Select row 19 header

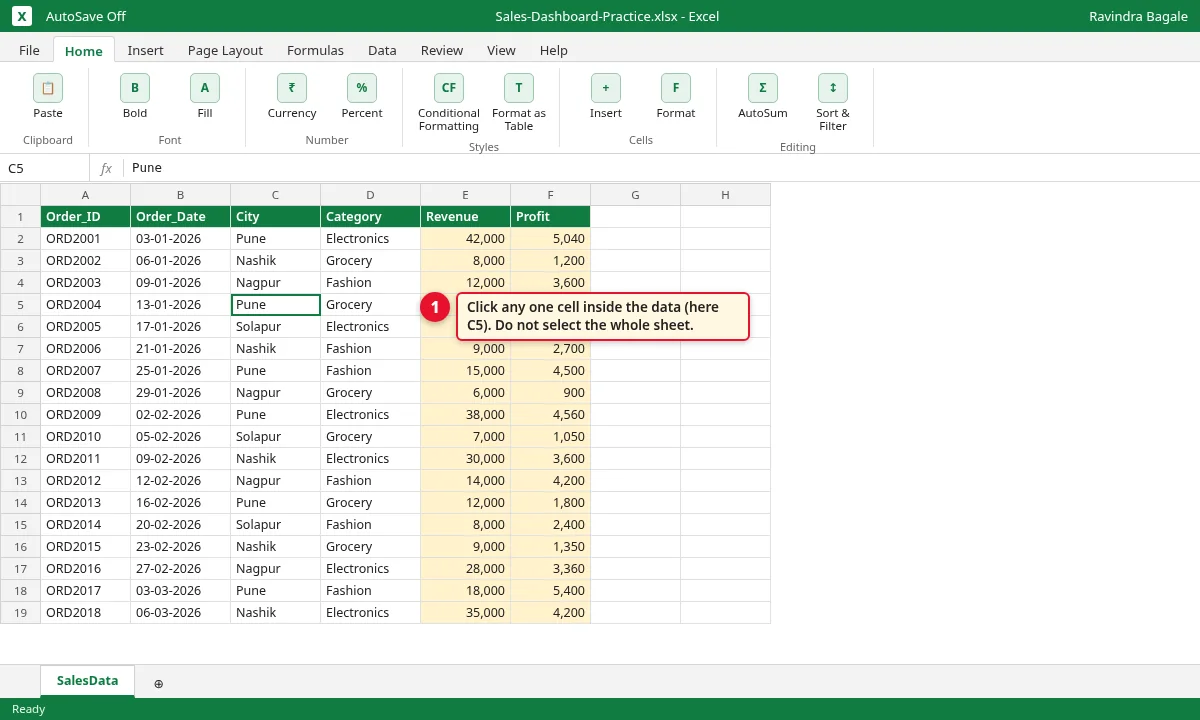point(20,613)
